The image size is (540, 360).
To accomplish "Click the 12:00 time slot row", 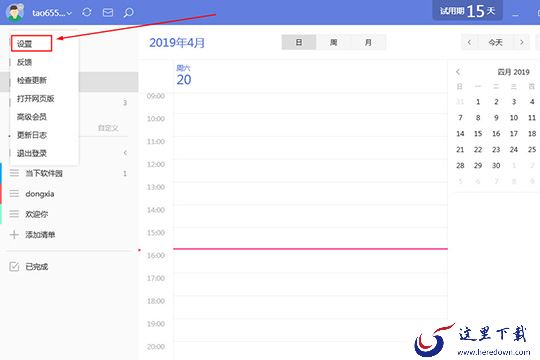I will (x=311, y=171).
